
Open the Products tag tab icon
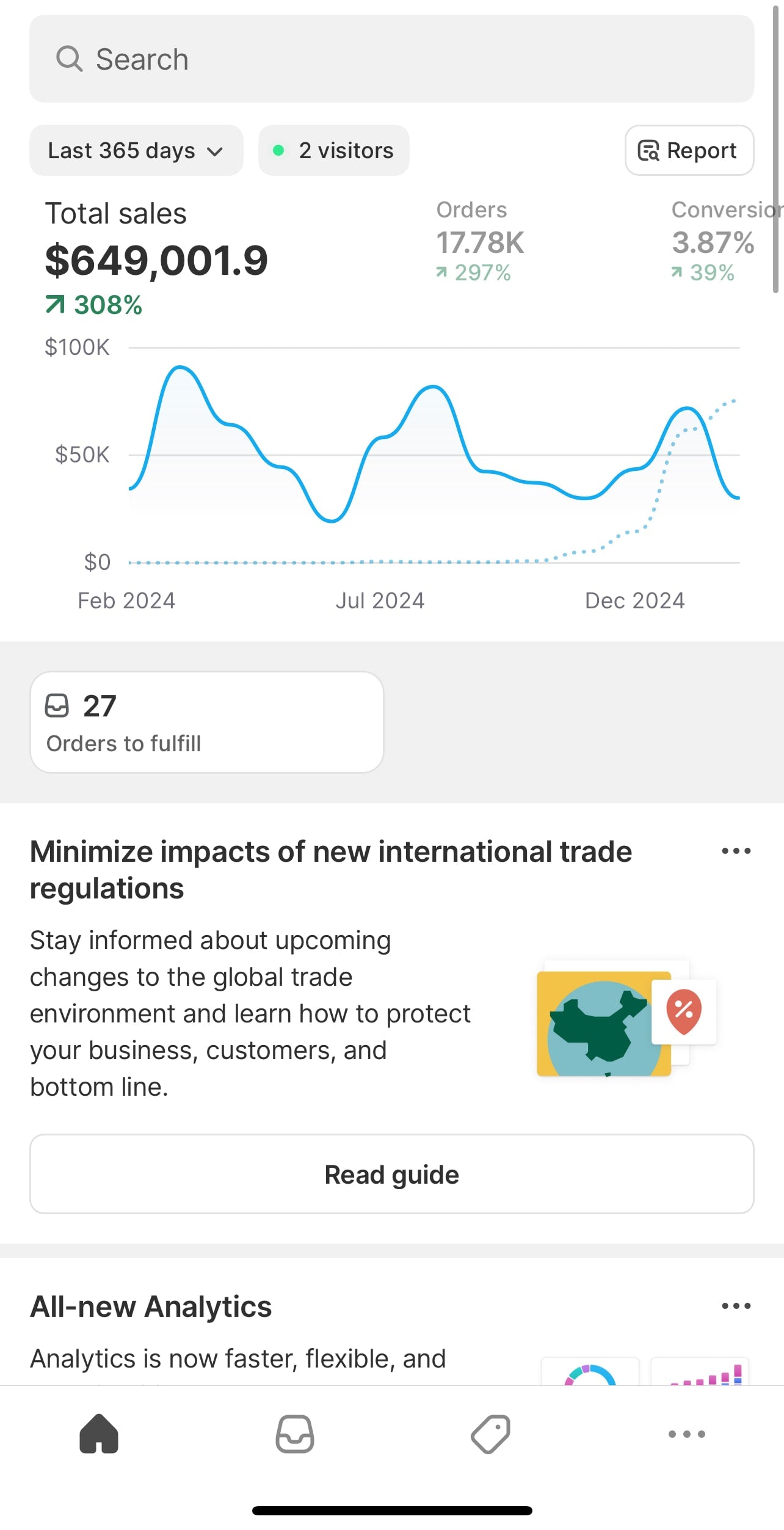490,1433
